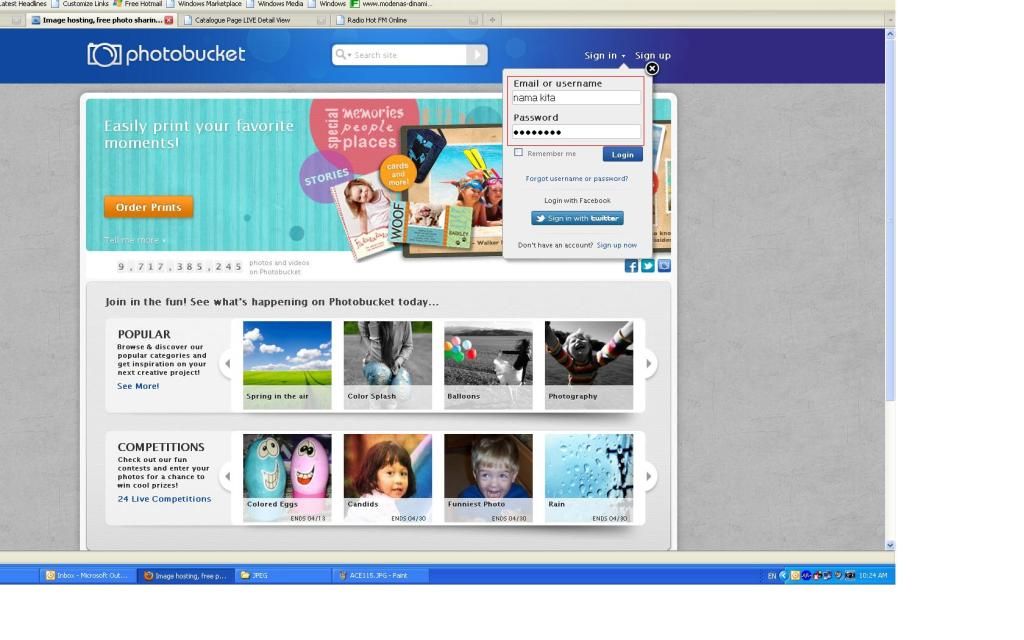The image size is (1024, 640).
Task: Open the 24 Live Competitions link
Action: coord(164,499)
